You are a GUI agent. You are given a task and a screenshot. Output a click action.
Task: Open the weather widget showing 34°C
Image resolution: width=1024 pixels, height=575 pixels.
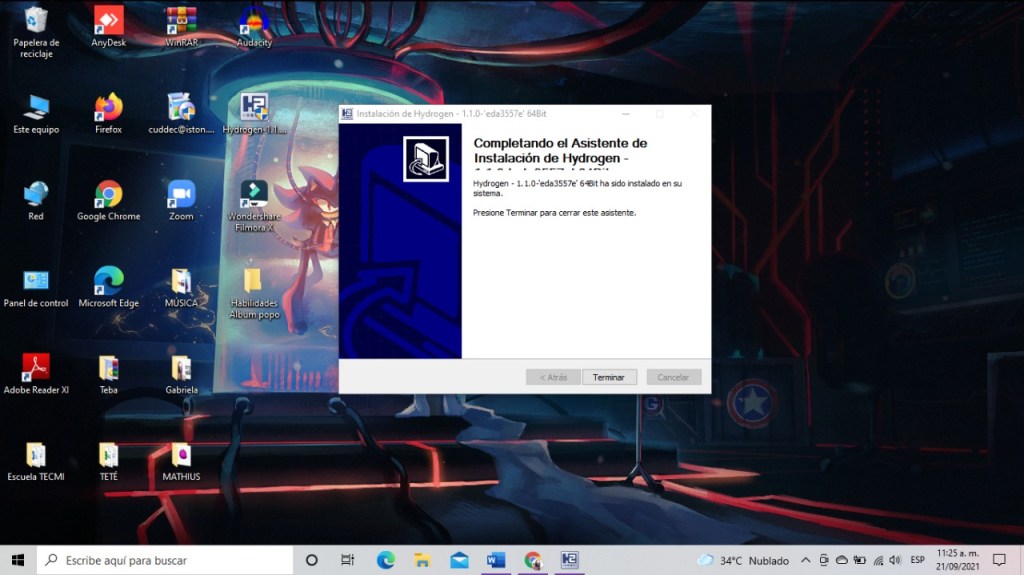coord(743,560)
